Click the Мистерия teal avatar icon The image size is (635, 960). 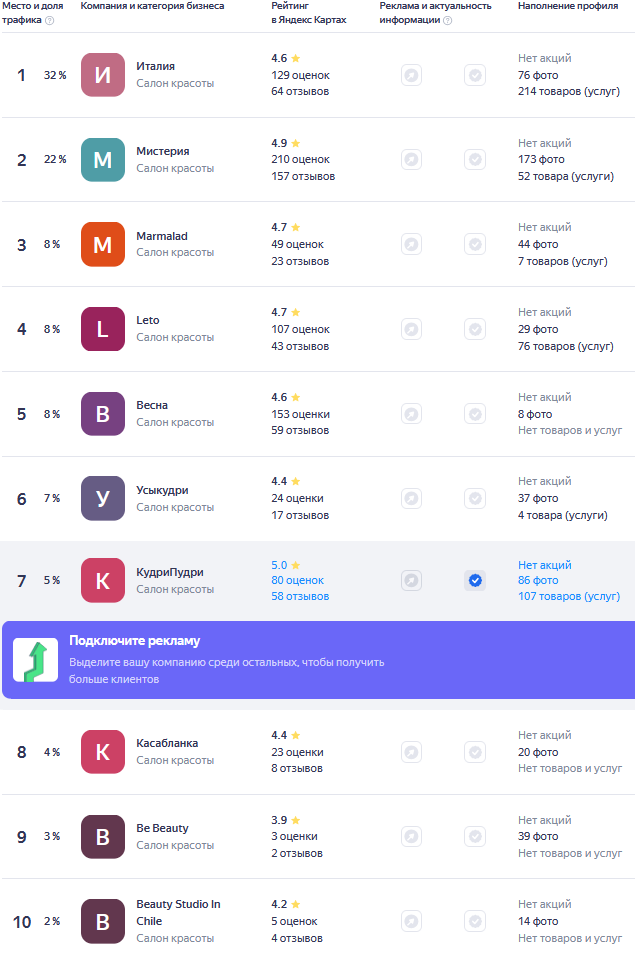click(103, 160)
